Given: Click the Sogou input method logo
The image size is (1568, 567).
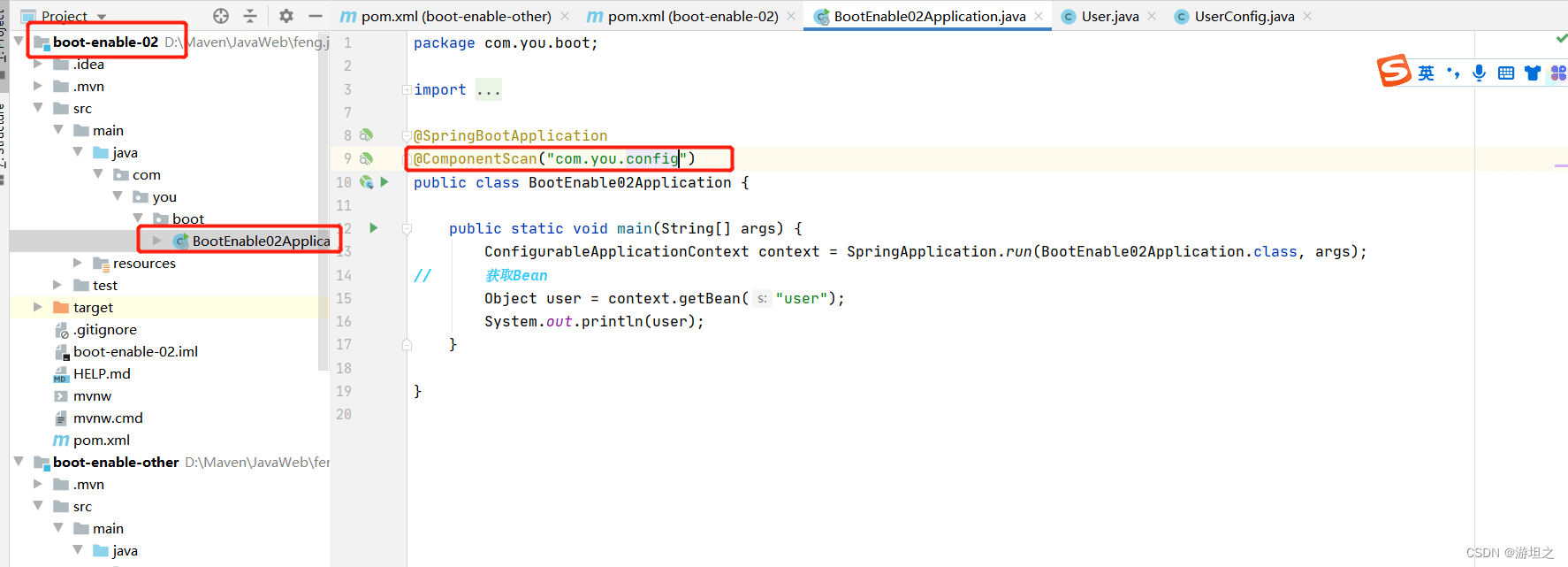Looking at the screenshot, I should click(1395, 71).
